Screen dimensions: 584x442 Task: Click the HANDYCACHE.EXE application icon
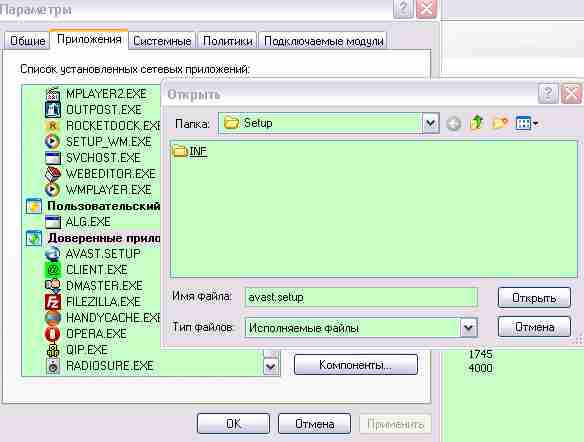click(53, 318)
